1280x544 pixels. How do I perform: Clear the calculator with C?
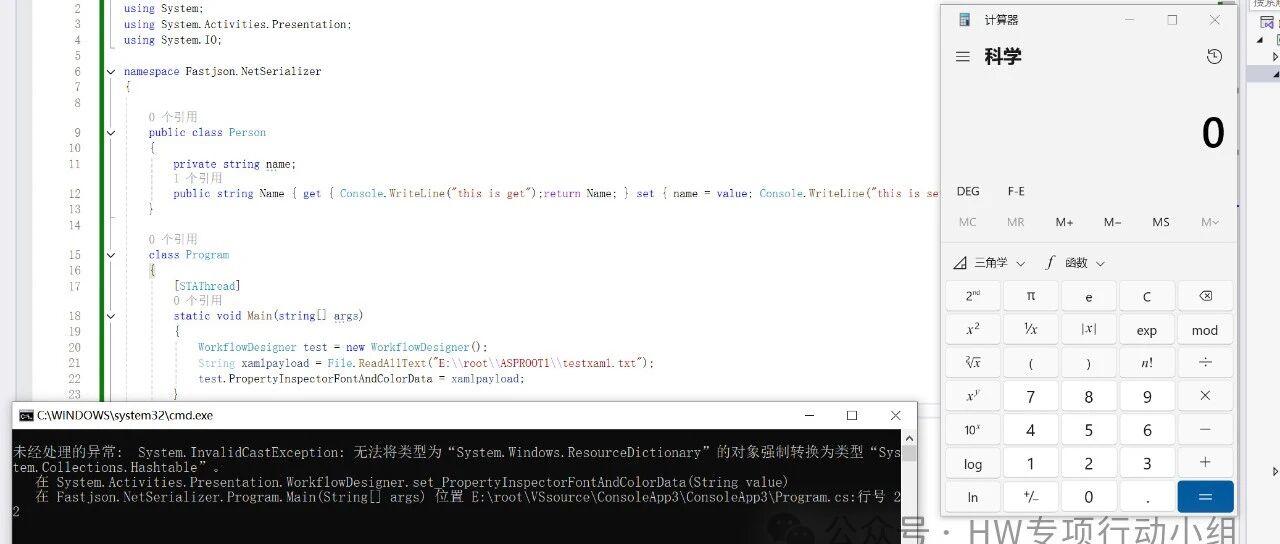click(x=1147, y=296)
